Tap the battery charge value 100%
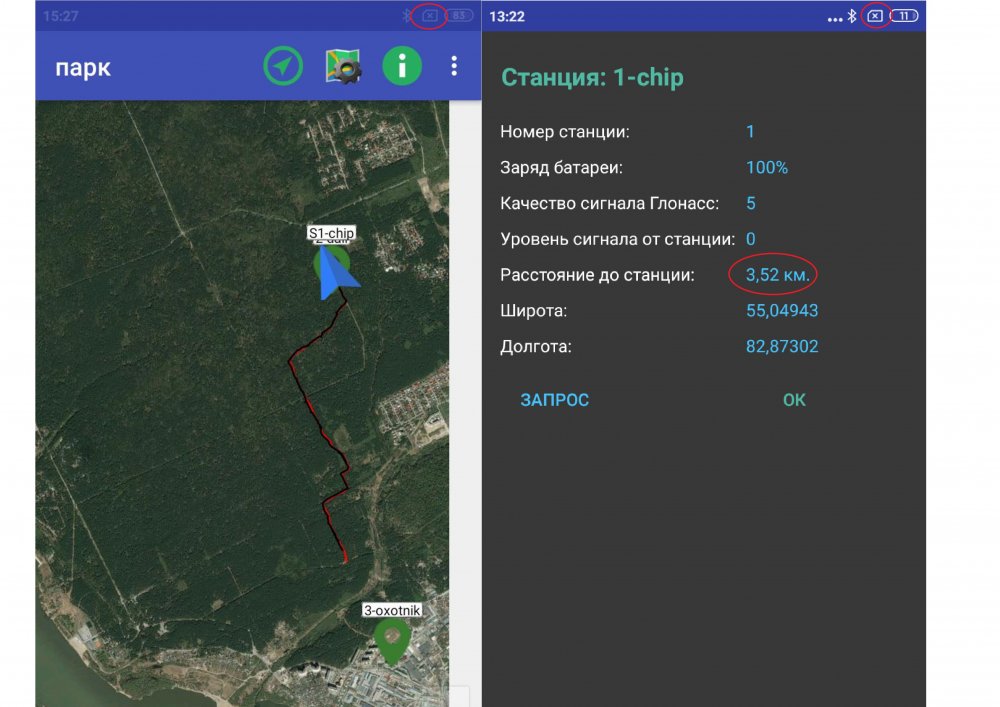 pos(767,167)
